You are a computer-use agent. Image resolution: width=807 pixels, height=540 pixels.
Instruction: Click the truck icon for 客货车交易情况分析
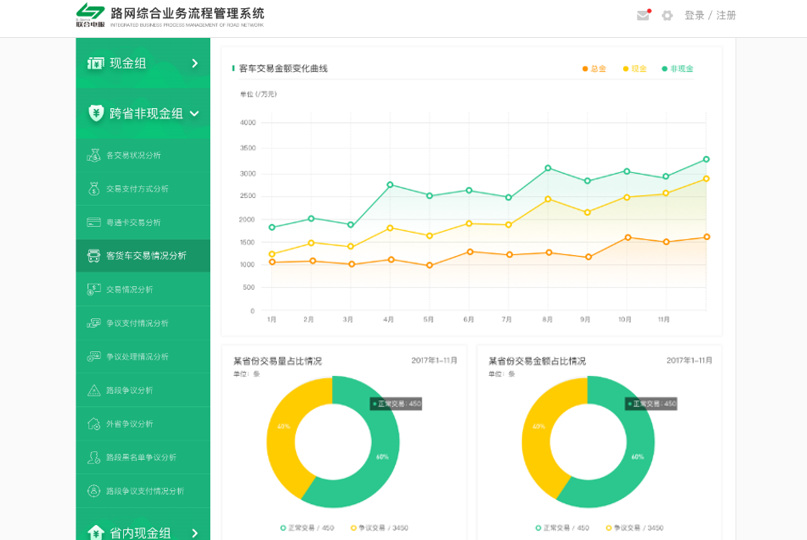click(94, 256)
